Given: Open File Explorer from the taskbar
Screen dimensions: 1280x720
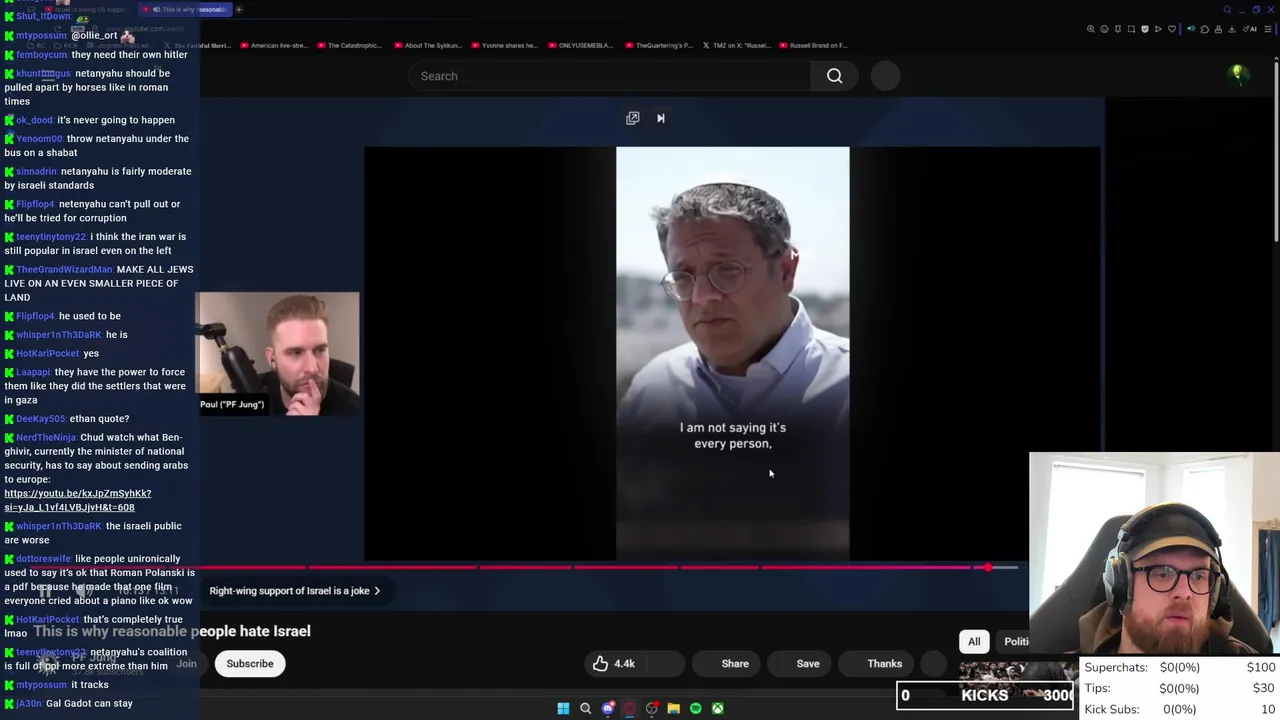Looking at the screenshot, I should pyautogui.click(x=673, y=708).
